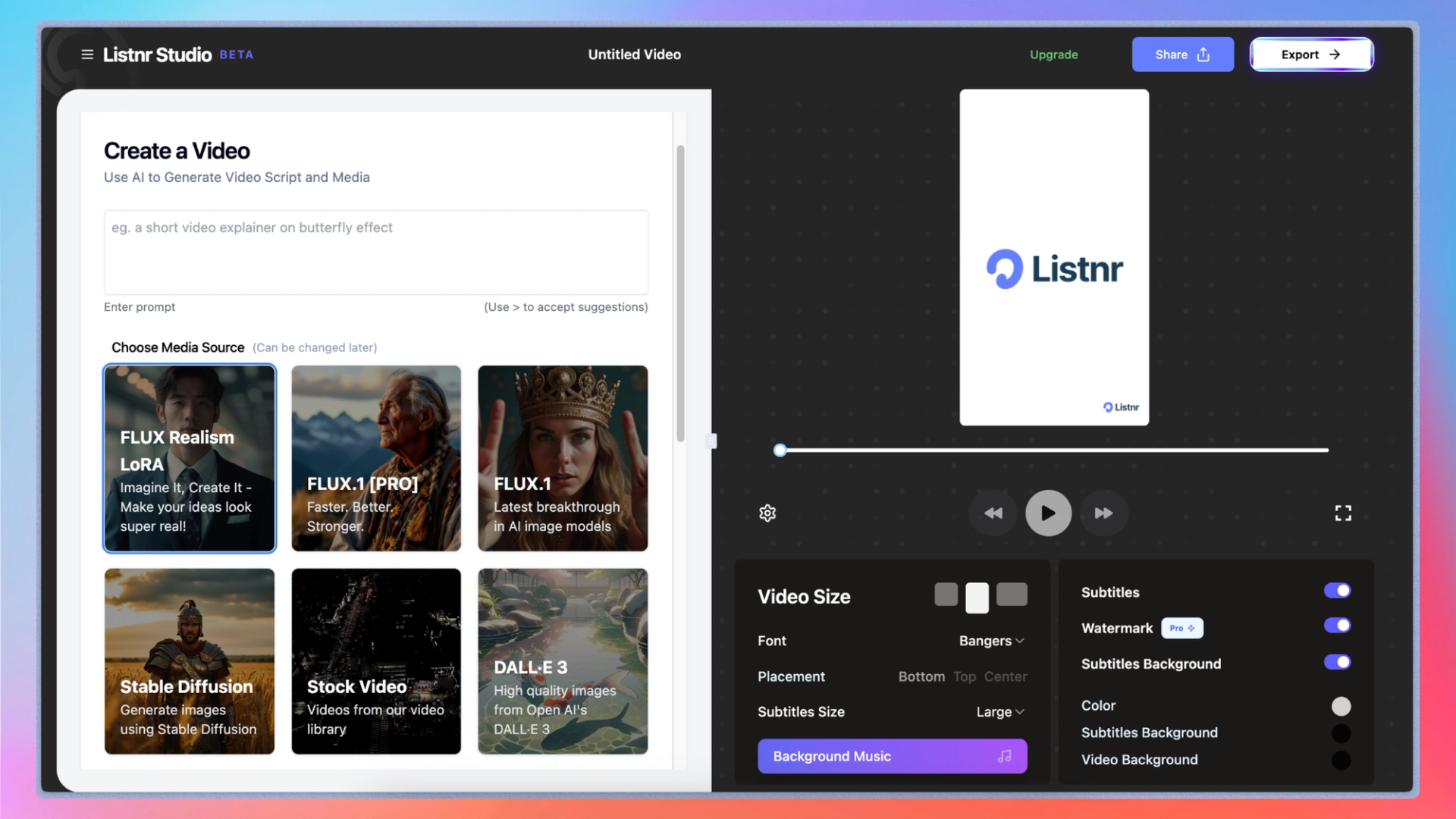Set subtitle placement to Center
This screenshot has height=819, width=1456.
point(1006,676)
